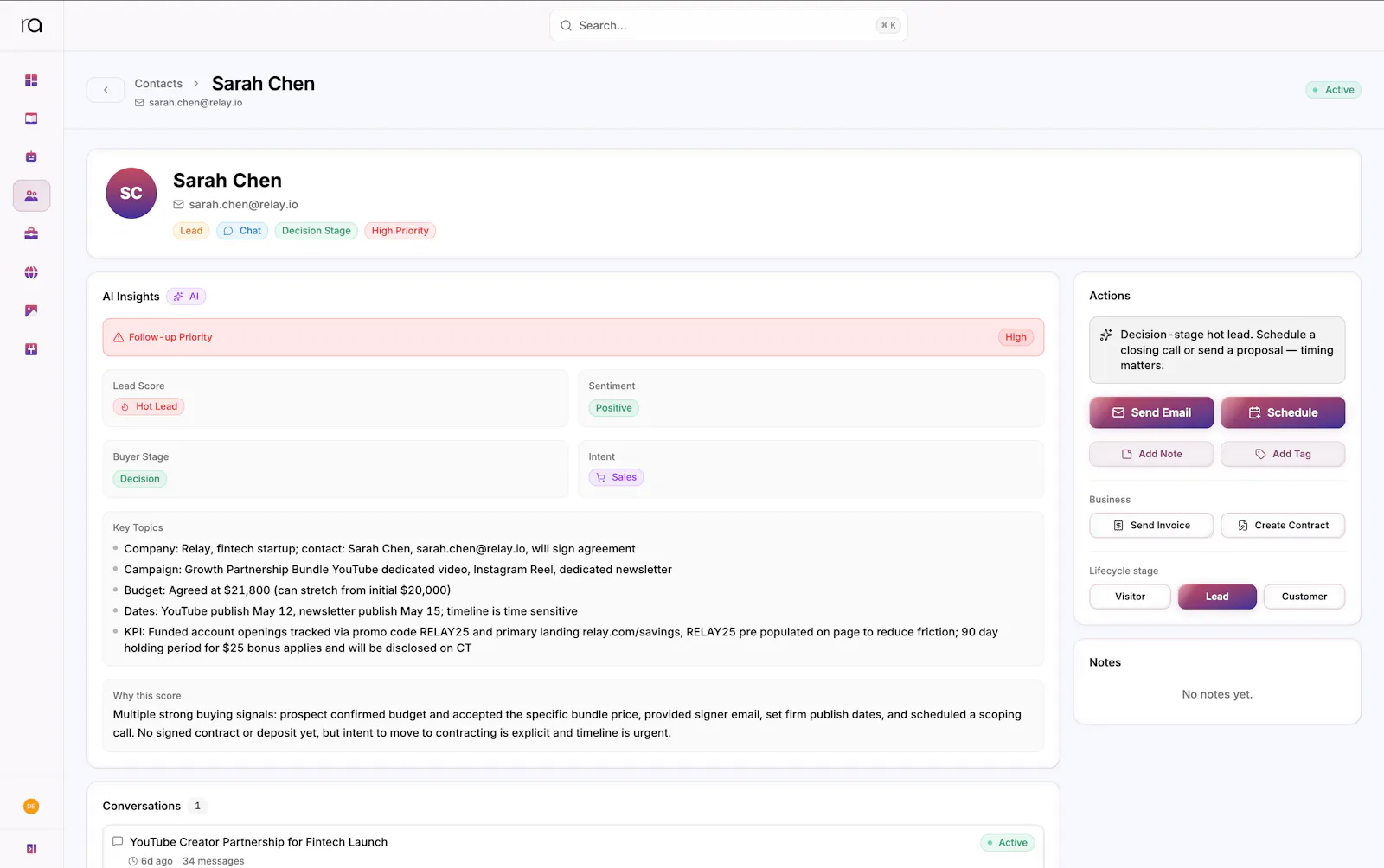The width and height of the screenshot is (1384, 868).
Task: Click the orange Lead tag under name
Action: coord(191,231)
